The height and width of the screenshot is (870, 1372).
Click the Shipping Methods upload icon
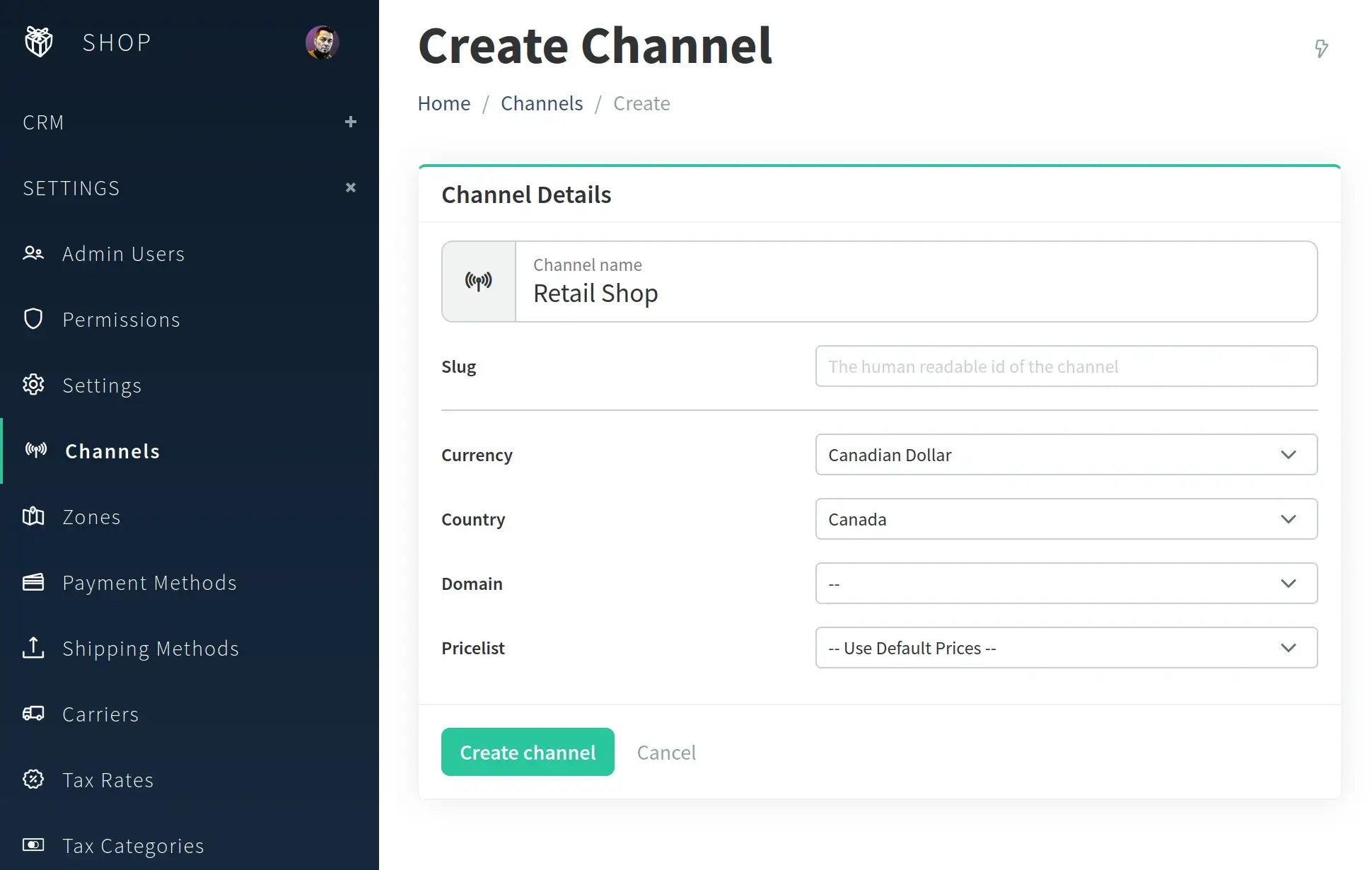coord(33,648)
